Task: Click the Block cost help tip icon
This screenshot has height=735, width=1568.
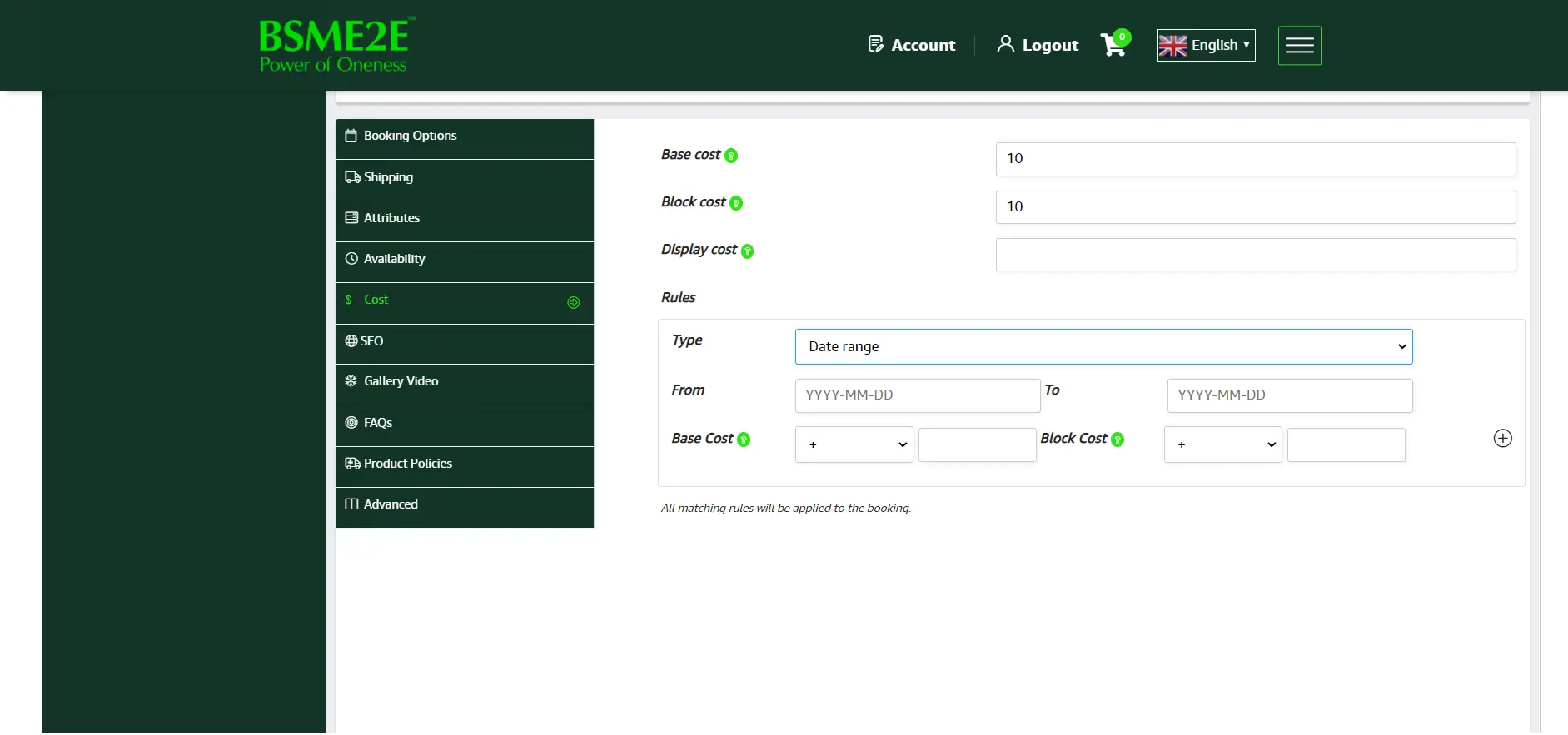Action: (x=736, y=203)
